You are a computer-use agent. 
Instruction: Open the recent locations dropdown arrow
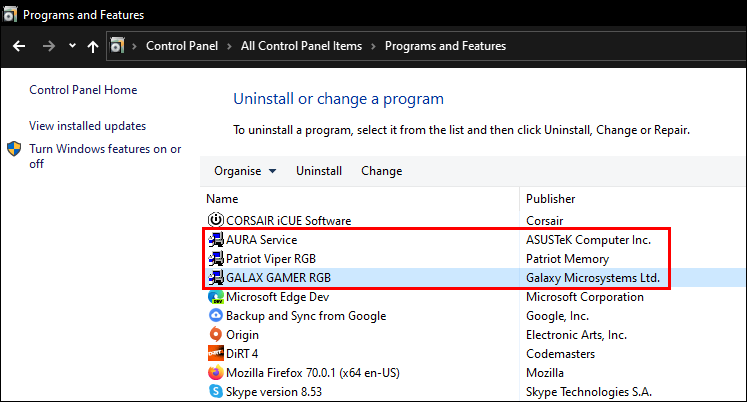coord(72,46)
